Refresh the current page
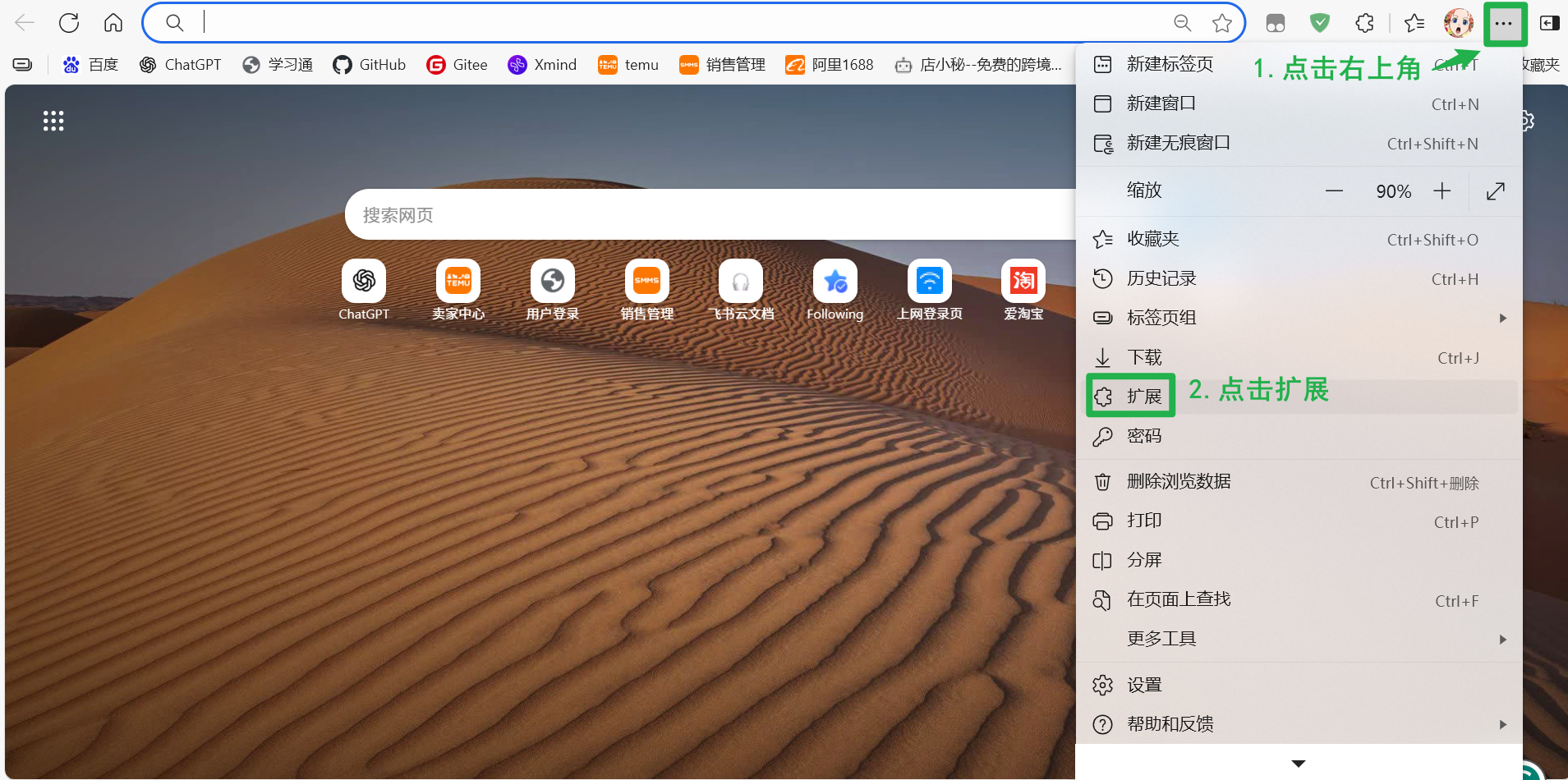Screen dimensions: 1568x780 tap(69, 22)
